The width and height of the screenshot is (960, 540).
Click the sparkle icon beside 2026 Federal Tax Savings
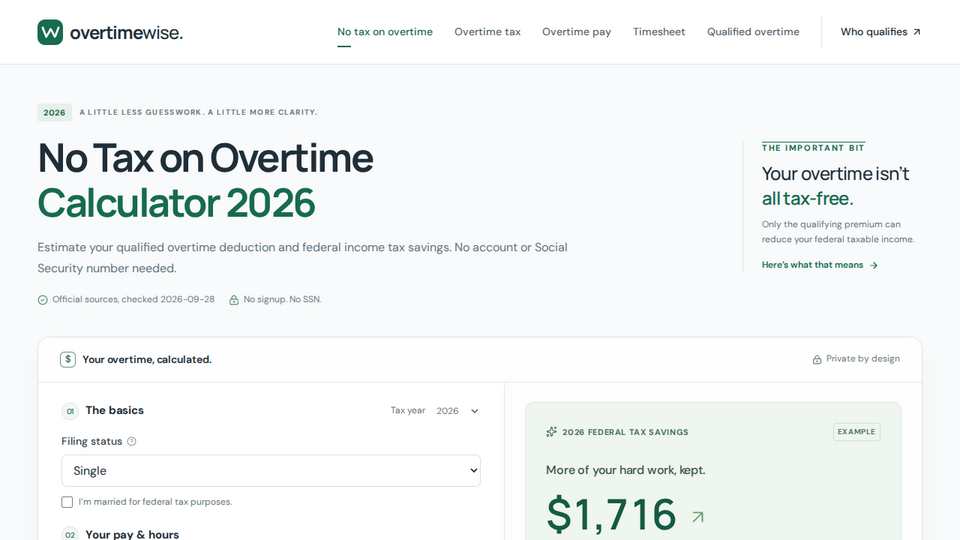[551, 432]
